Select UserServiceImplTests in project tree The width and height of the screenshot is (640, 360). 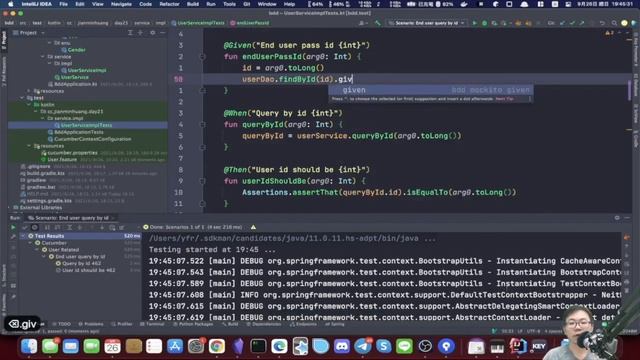pos(86,125)
